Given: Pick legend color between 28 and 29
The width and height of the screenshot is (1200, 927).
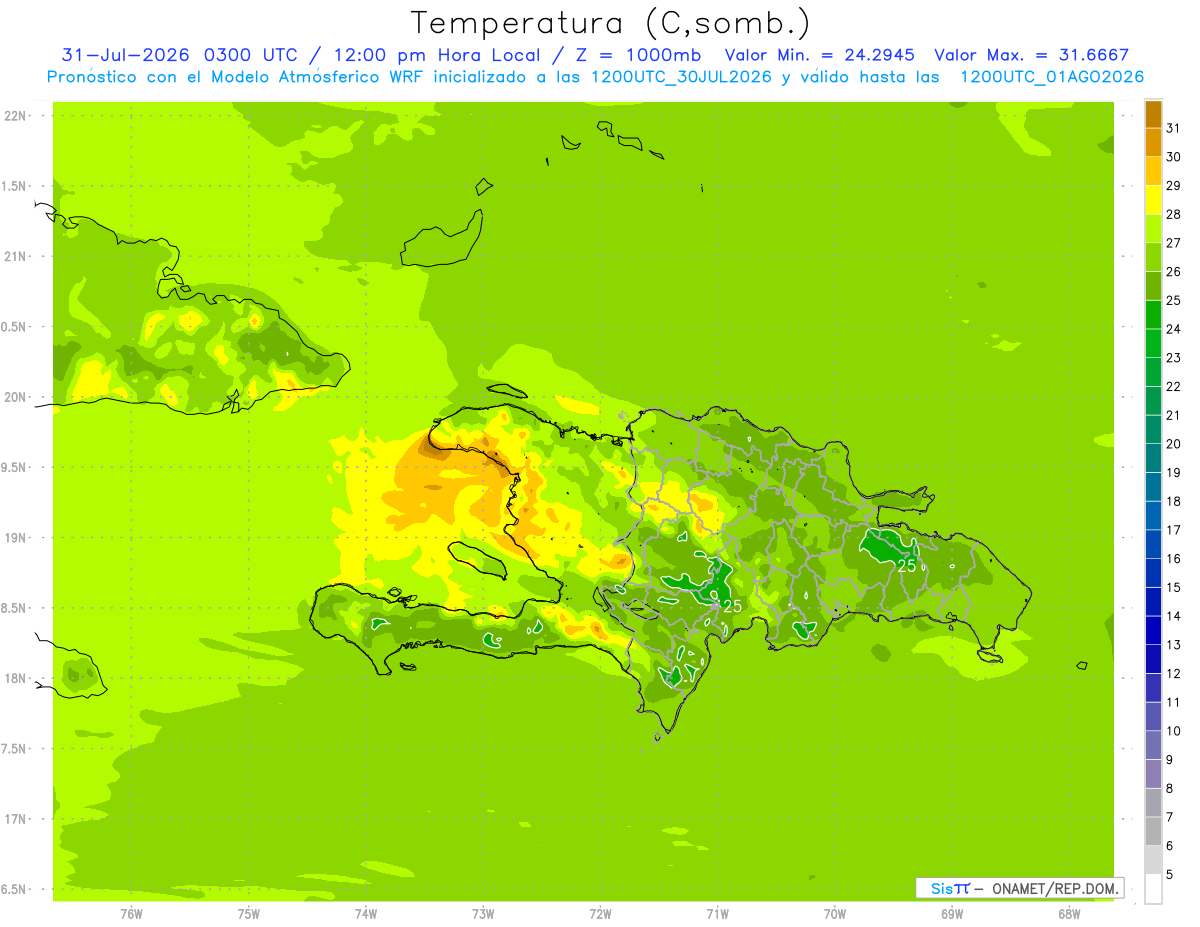Looking at the screenshot, I should tap(1153, 199).
